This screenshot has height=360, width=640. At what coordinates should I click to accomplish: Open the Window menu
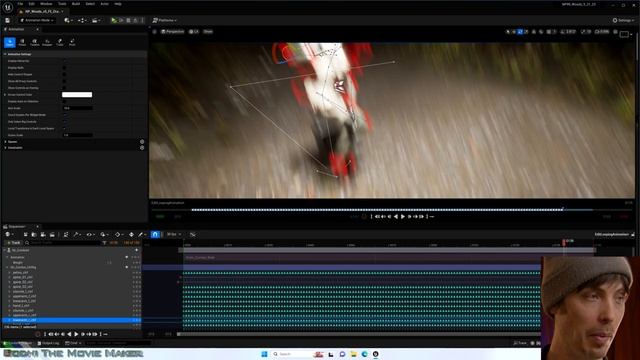(x=46, y=4)
